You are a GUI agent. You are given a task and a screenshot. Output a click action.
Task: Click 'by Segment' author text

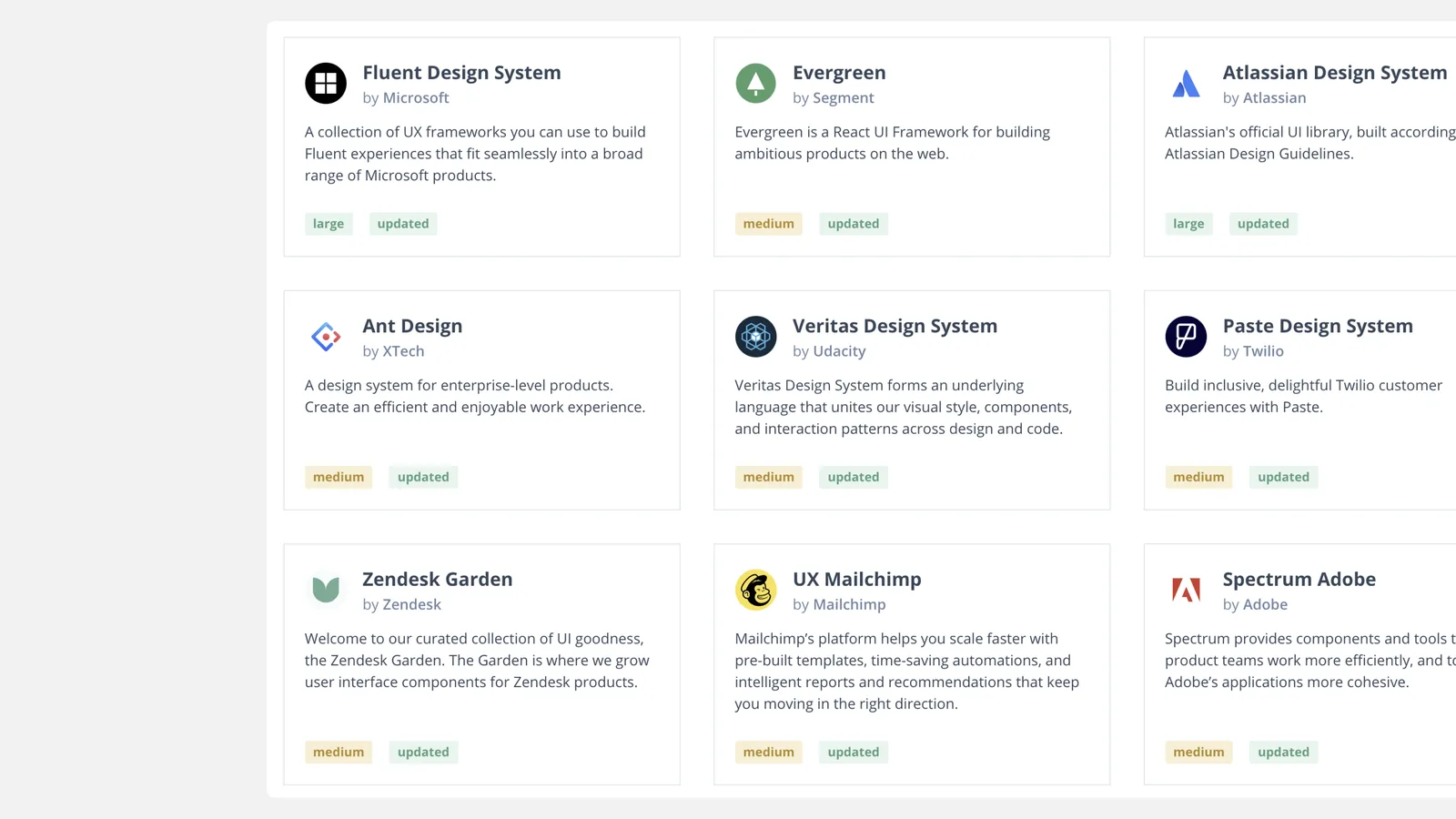point(833,97)
